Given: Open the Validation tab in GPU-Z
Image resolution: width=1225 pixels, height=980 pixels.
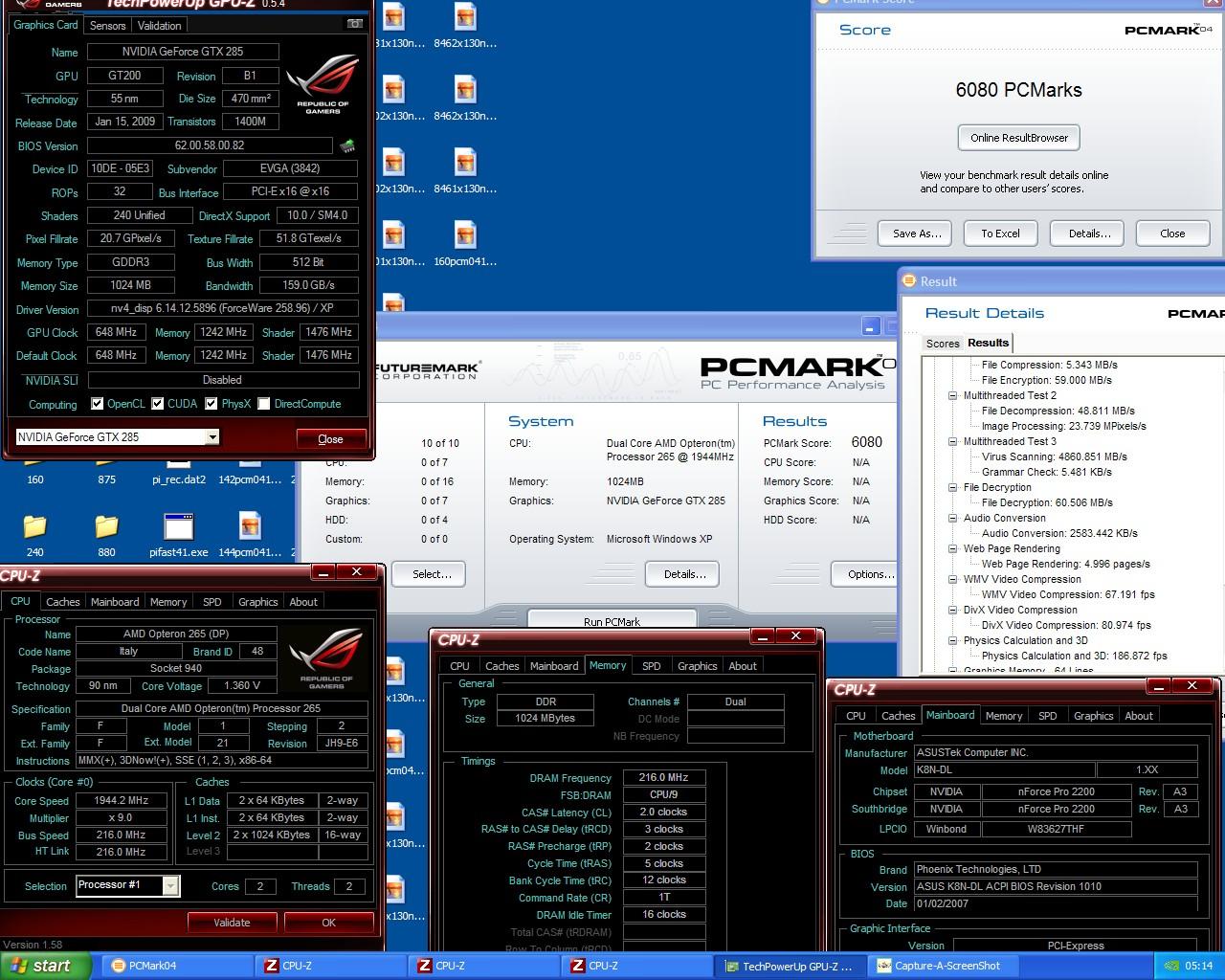Looking at the screenshot, I should 159,26.
